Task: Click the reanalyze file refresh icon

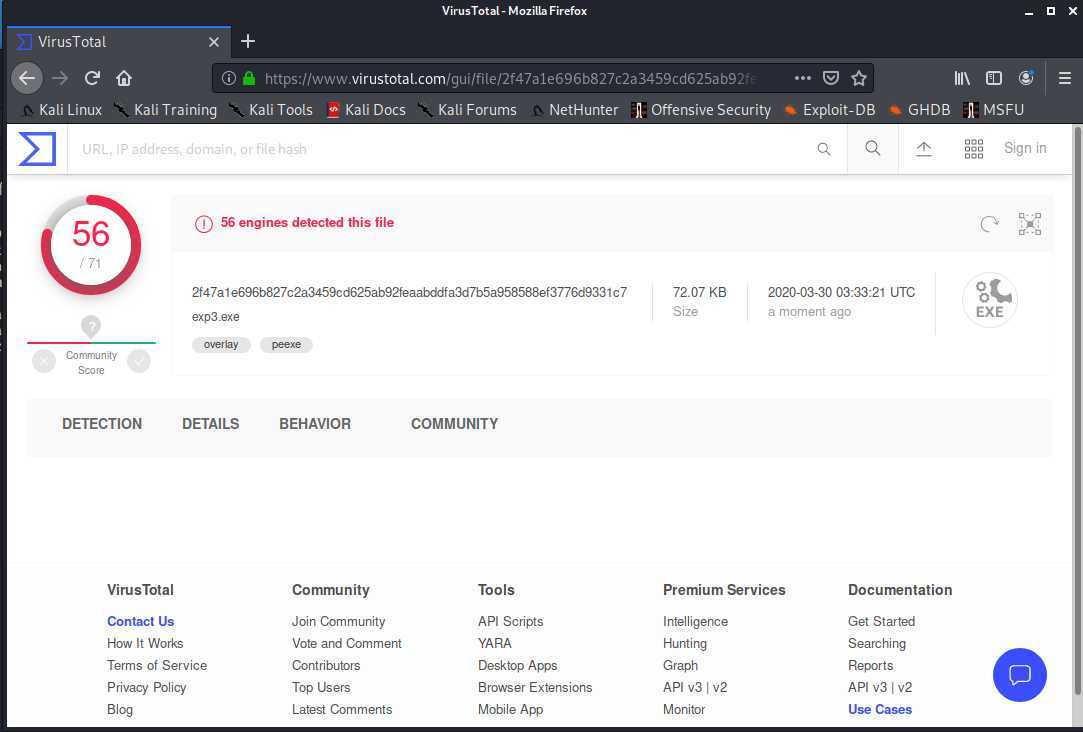Action: click(989, 224)
